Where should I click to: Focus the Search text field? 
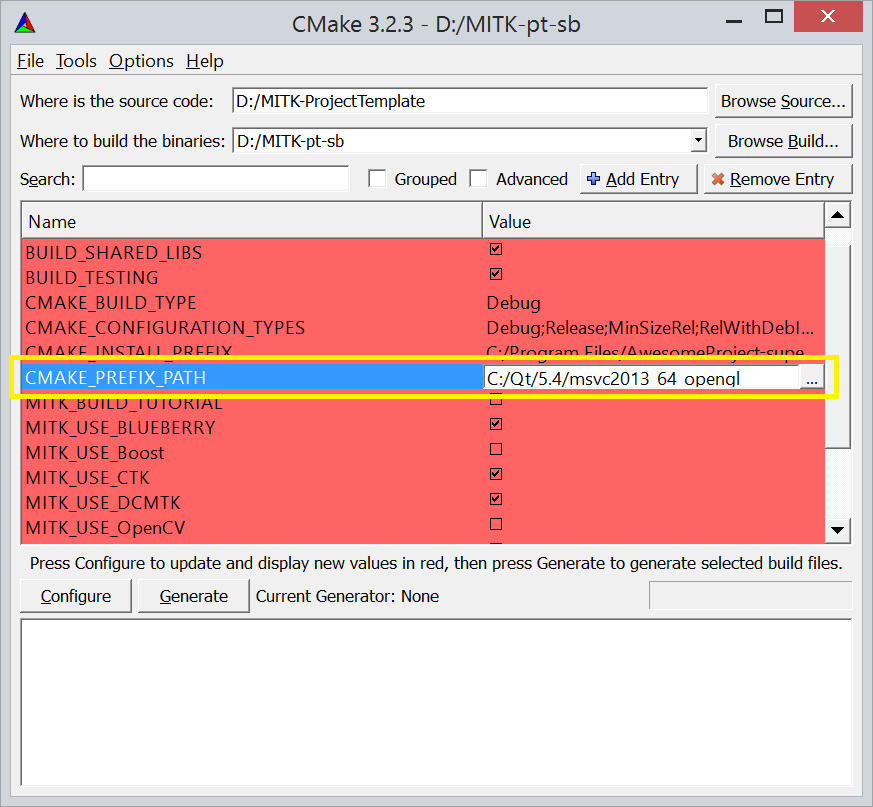click(215, 179)
